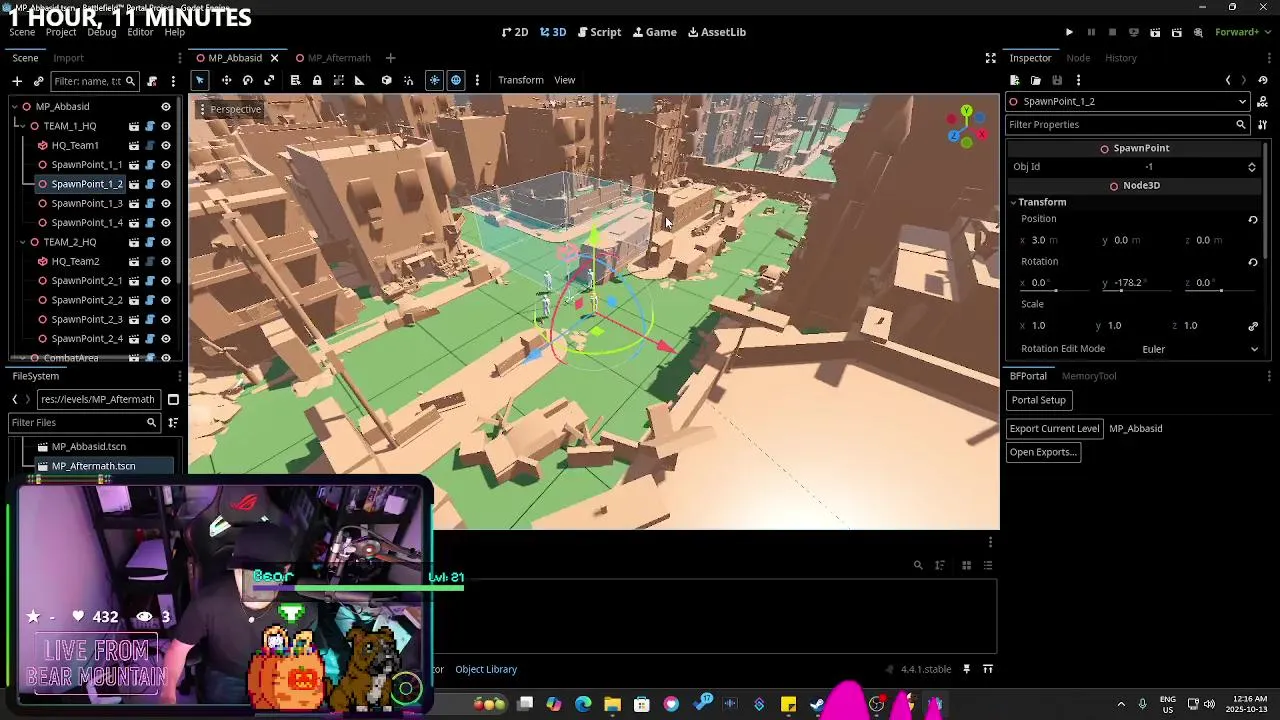This screenshot has height=720, width=1280.
Task: Switch to the Node dock tab
Action: [x=1078, y=58]
